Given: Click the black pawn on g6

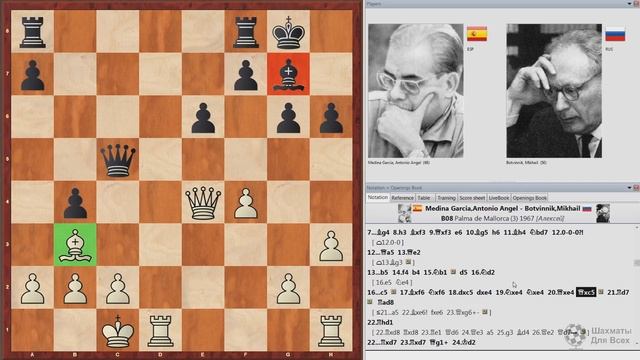Looking at the screenshot, I should [x=288, y=118].
